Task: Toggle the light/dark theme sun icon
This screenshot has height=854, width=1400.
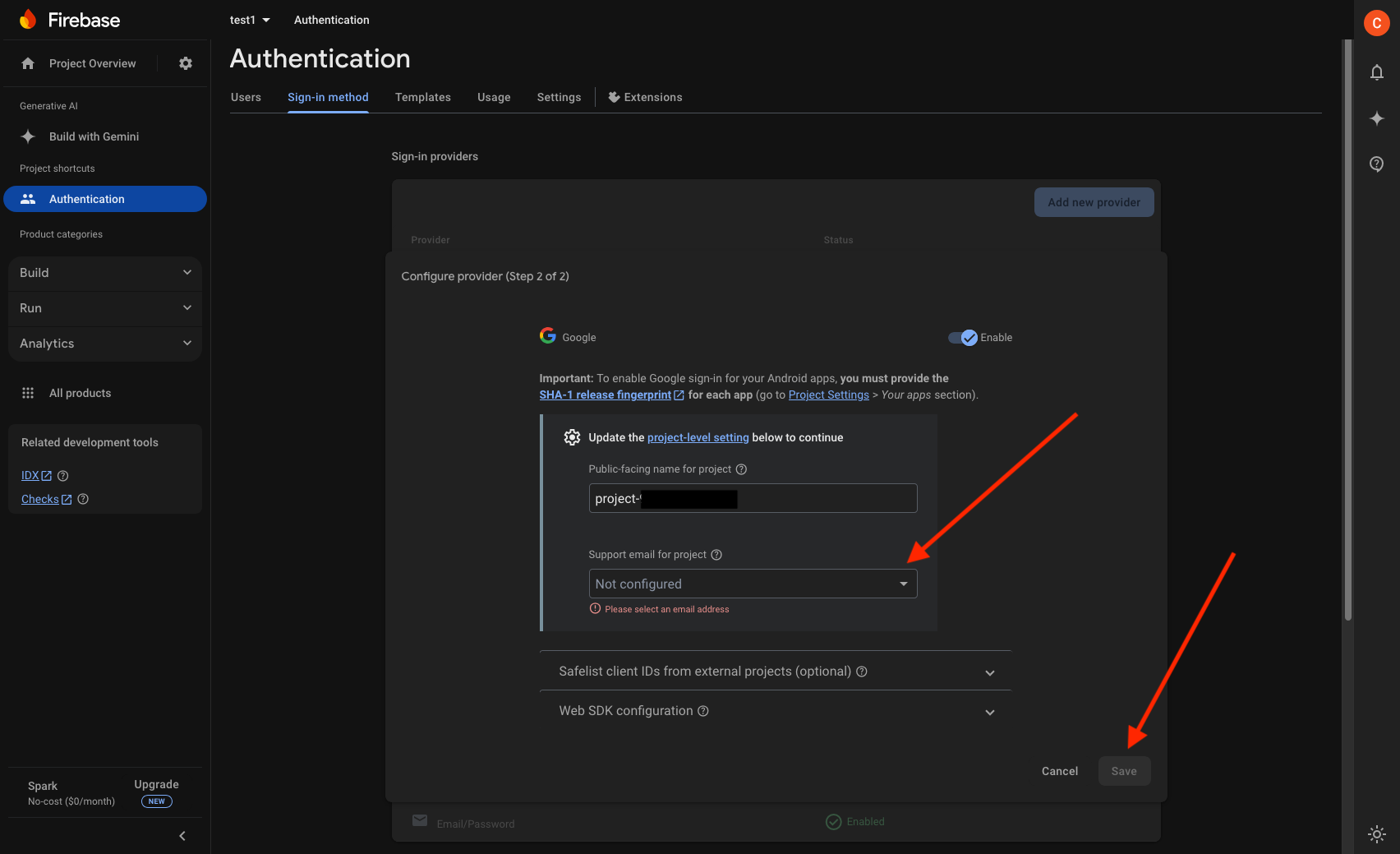Action: click(1377, 833)
